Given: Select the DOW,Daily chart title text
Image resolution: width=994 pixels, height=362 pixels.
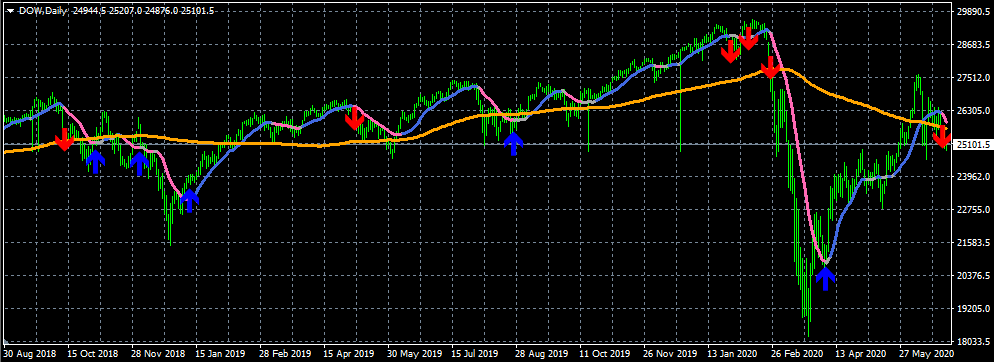Looking at the screenshot, I should pyautogui.click(x=42, y=10).
